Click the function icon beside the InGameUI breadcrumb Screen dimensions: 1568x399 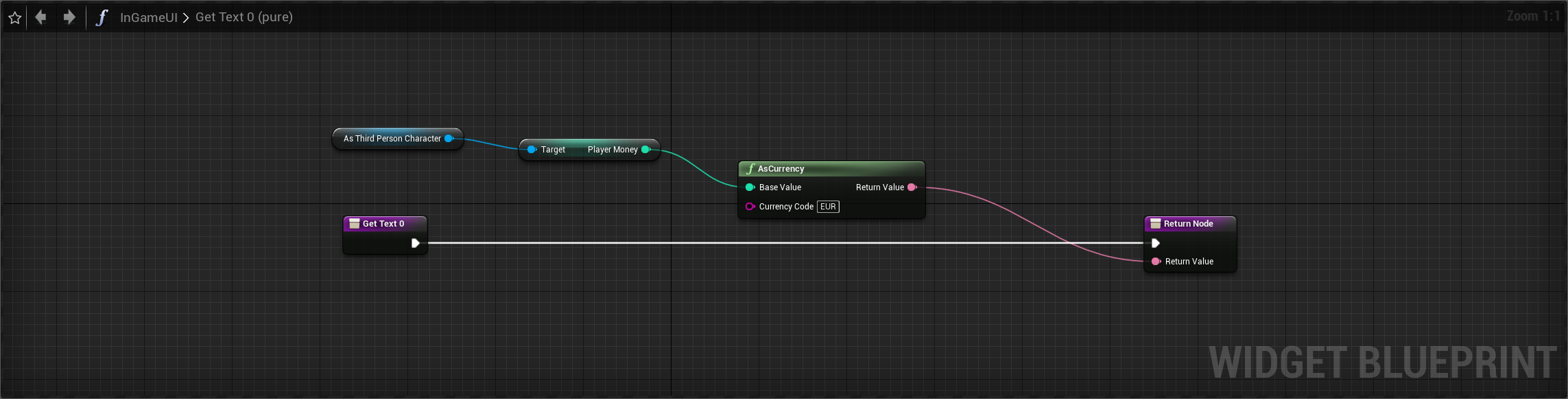[x=102, y=17]
